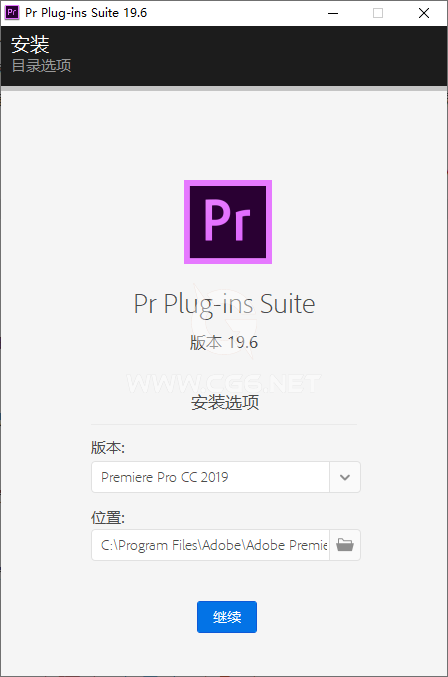Close the Pr Plug-ins Suite installer
The image size is (448, 677).
tap(424, 13)
